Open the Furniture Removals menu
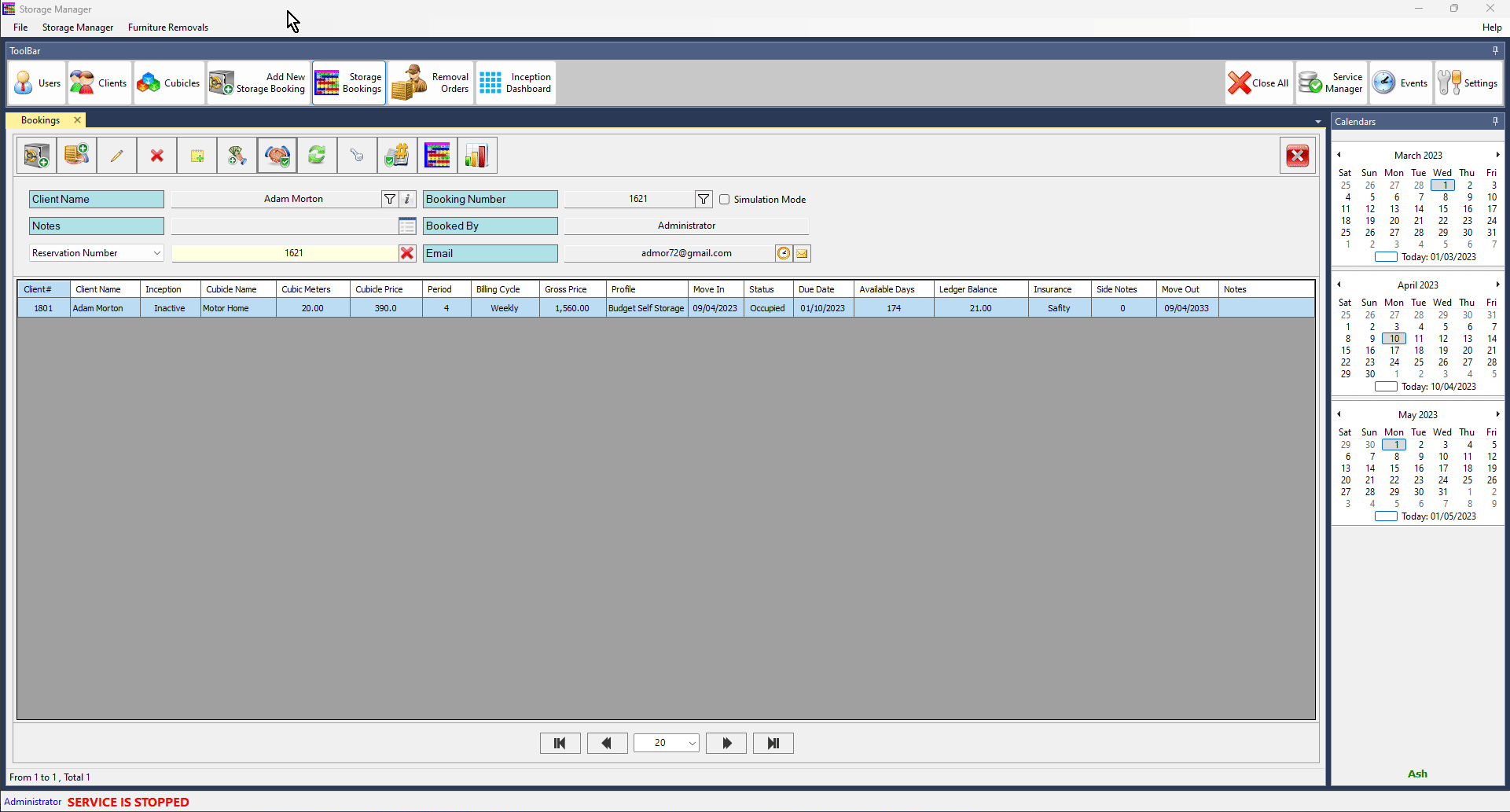 click(x=168, y=28)
